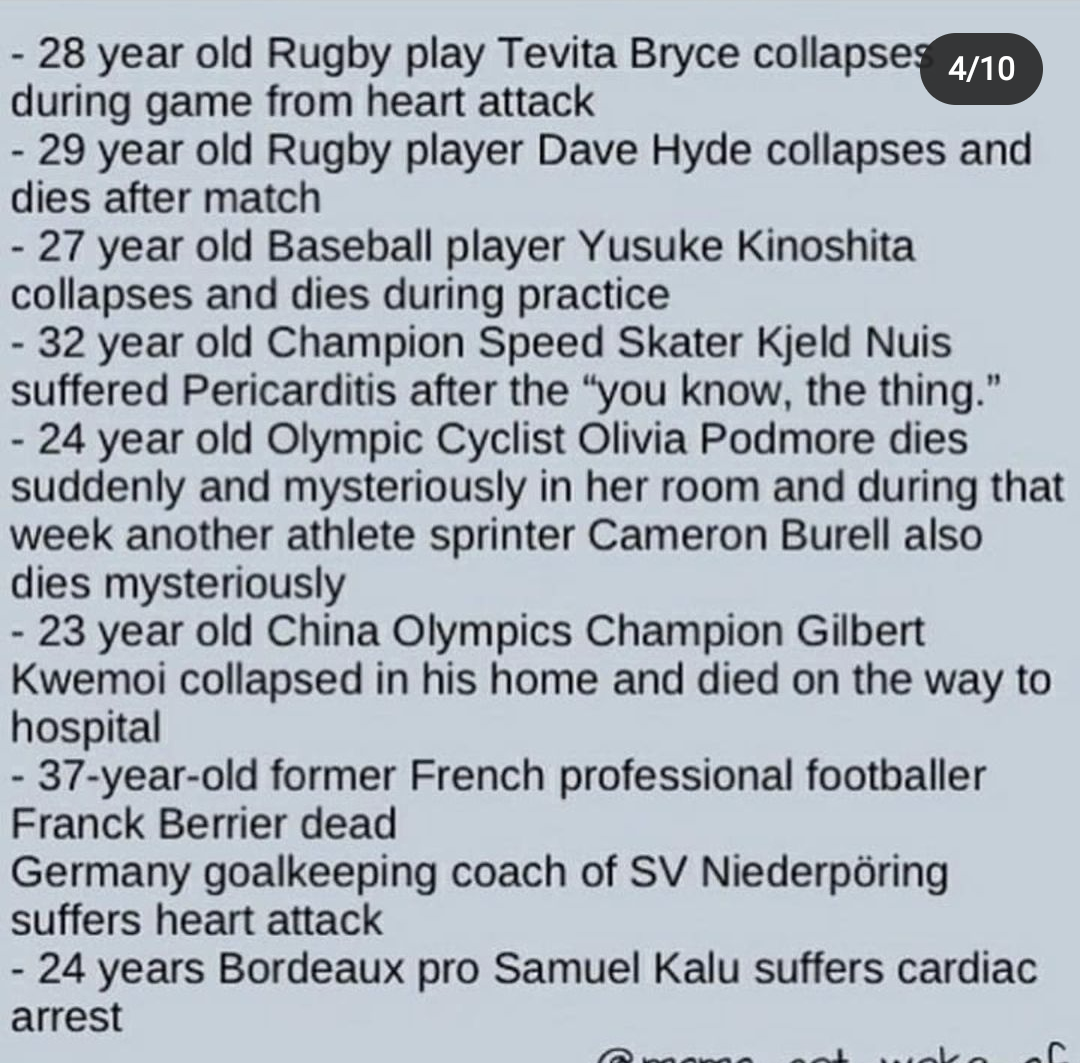This screenshot has width=1080, height=1063.
Task: Tap the 4/10 slide counter badge
Action: click(981, 69)
